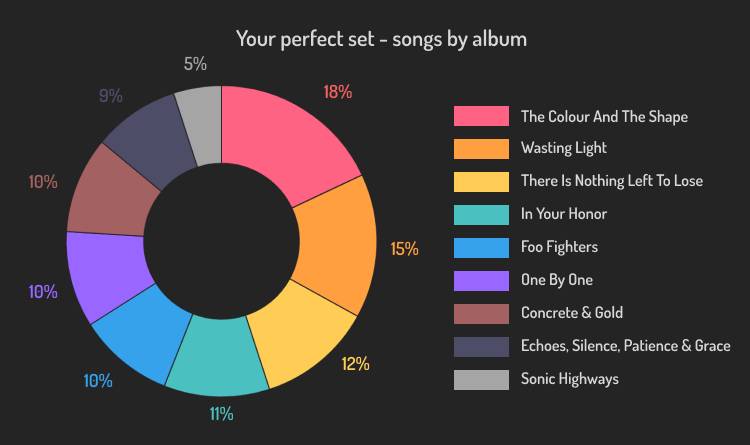Select the purple 10% donut segment
The height and width of the screenshot is (445, 750).
[x=108, y=275]
